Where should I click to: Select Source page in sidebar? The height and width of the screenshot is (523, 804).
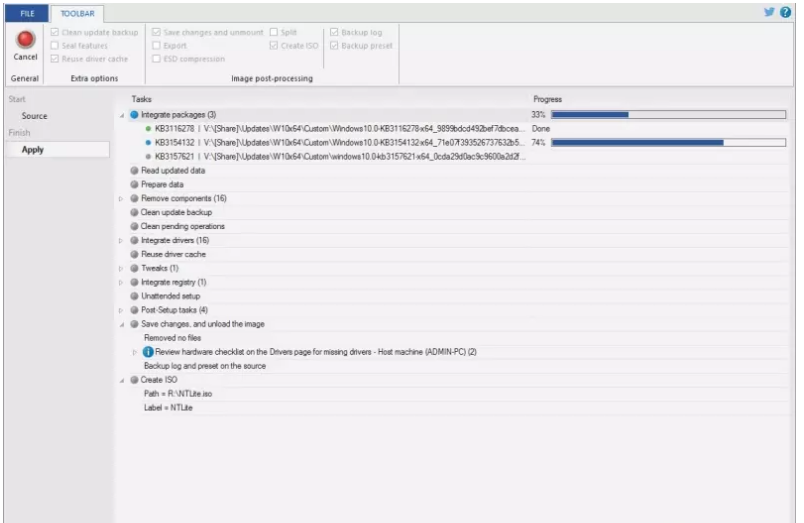[x=34, y=116]
